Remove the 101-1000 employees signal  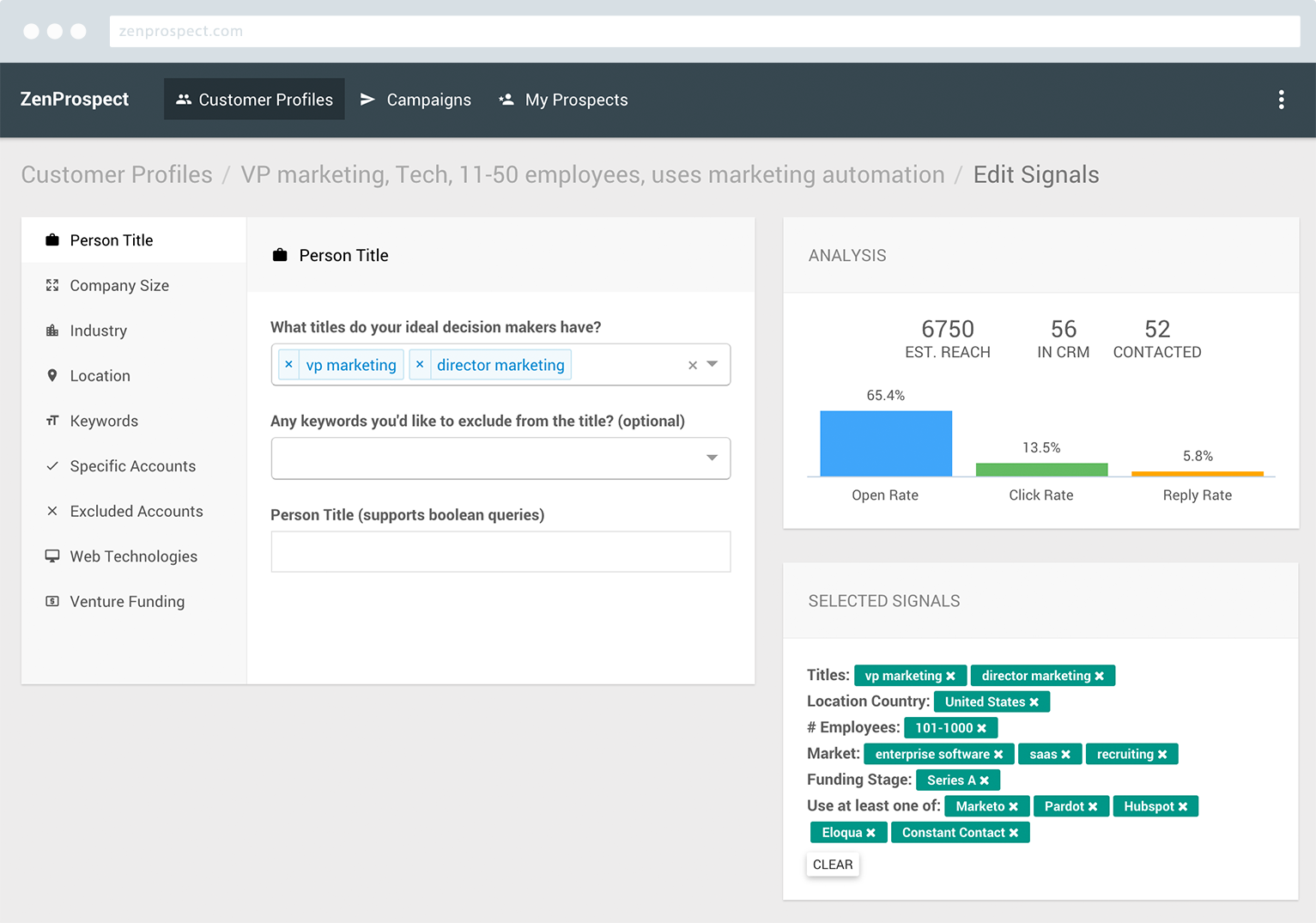pos(982,728)
